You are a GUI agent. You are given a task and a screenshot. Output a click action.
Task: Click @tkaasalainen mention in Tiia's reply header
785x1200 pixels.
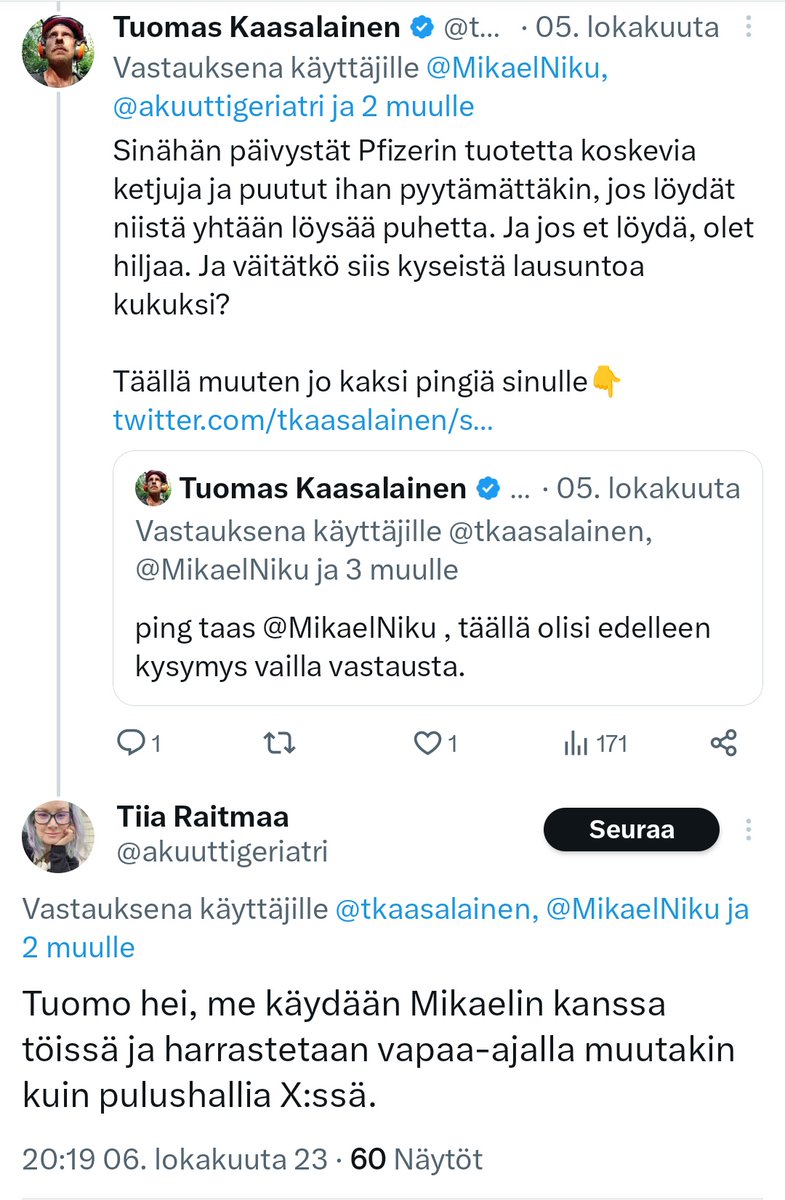pos(429,908)
